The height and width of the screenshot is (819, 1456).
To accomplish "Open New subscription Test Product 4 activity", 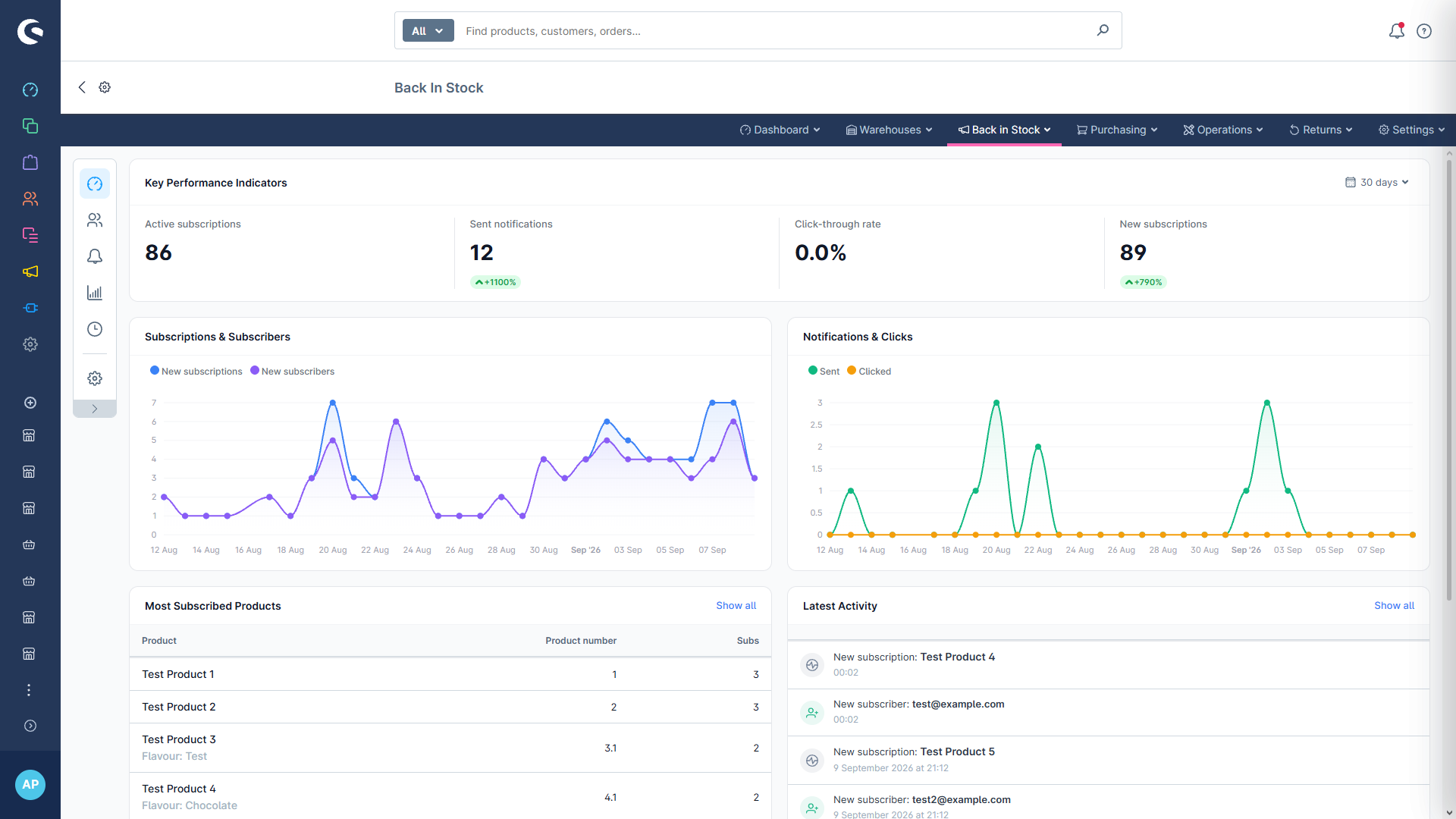I will pos(1109,664).
